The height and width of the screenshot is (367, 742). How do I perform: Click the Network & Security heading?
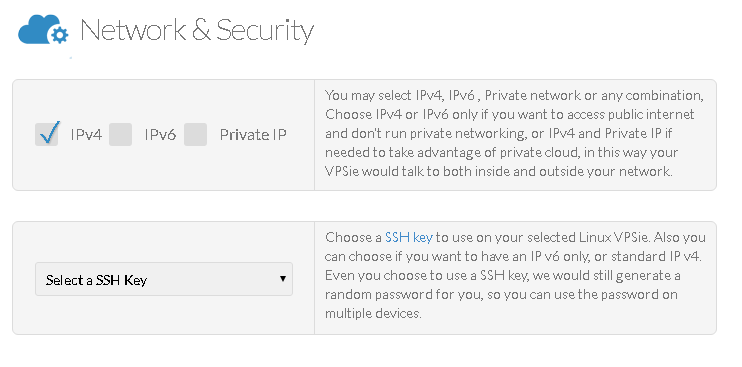pyautogui.click(x=197, y=30)
